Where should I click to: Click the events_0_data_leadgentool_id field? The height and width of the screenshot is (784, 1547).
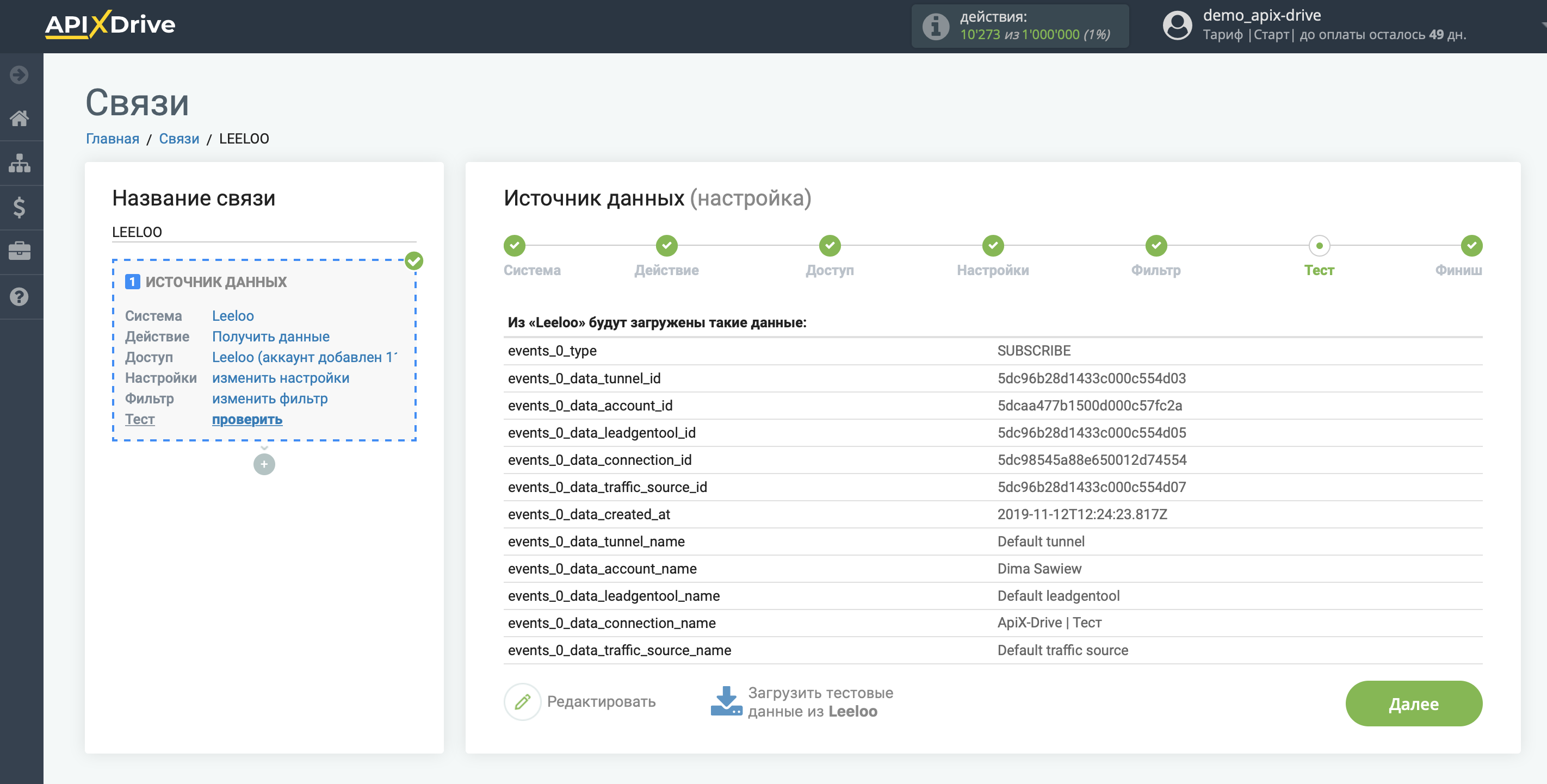[x=601, y=432]
